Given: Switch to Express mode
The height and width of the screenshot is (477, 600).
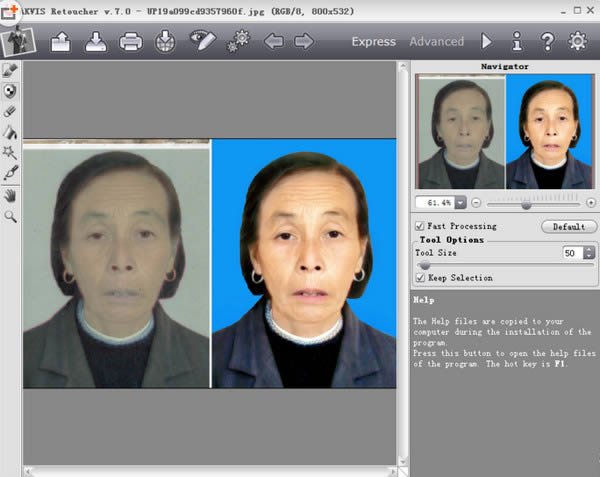Looking at the screenshot, I should tap(374, 42).
